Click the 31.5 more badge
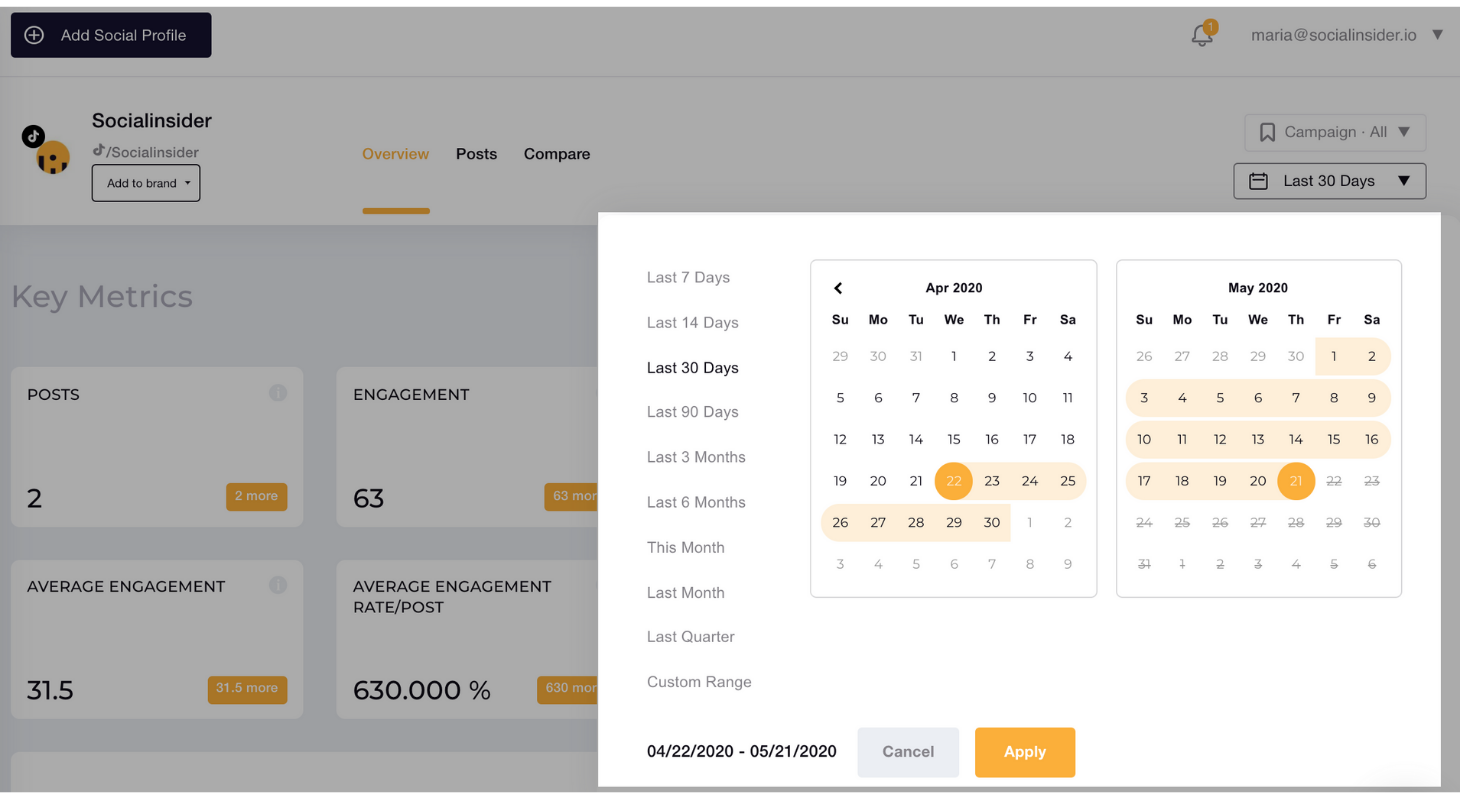The width and height of the screenshot is (1460, 800). pos(246,688)
